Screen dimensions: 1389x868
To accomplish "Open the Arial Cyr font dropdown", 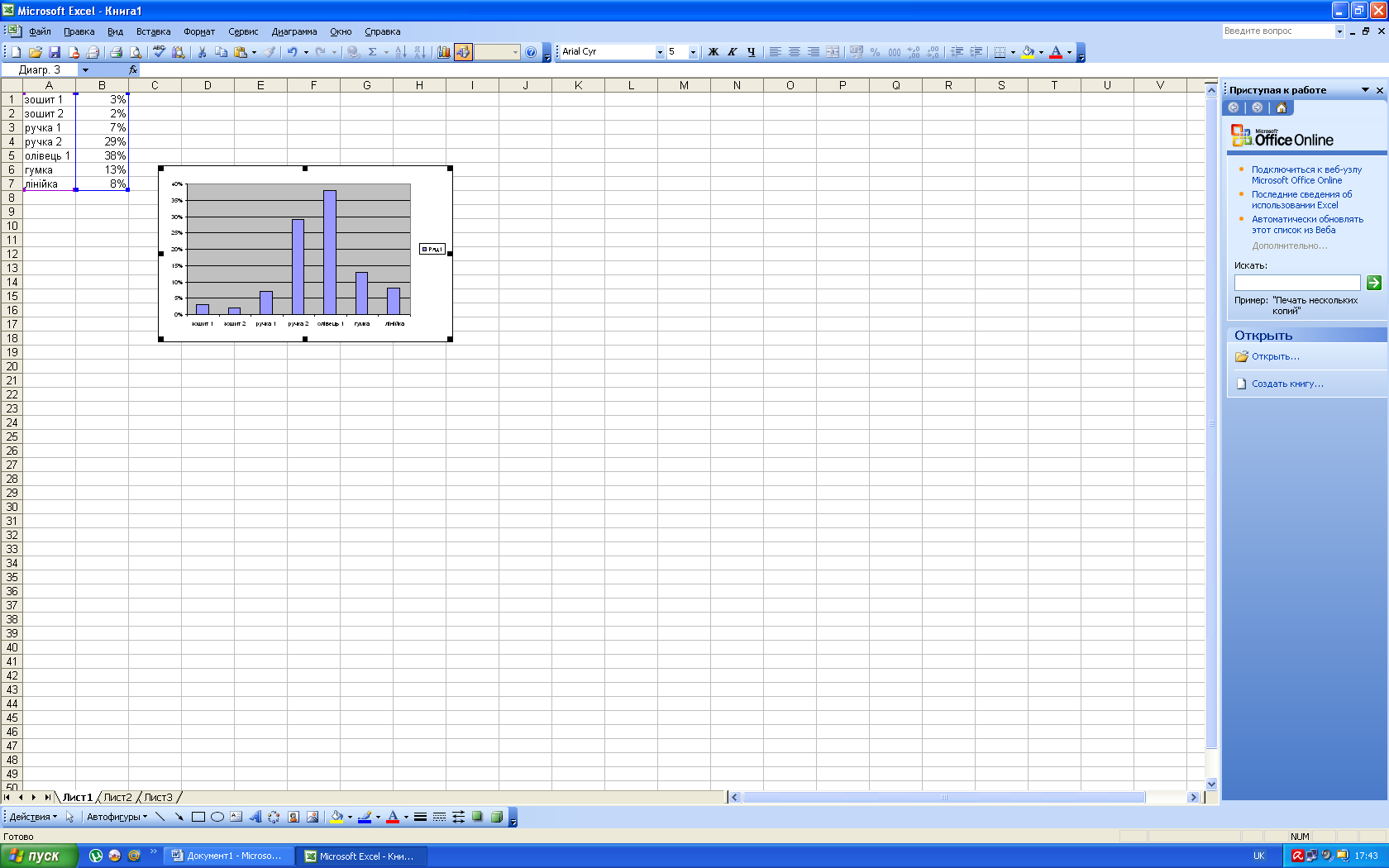I will [660, 52].
